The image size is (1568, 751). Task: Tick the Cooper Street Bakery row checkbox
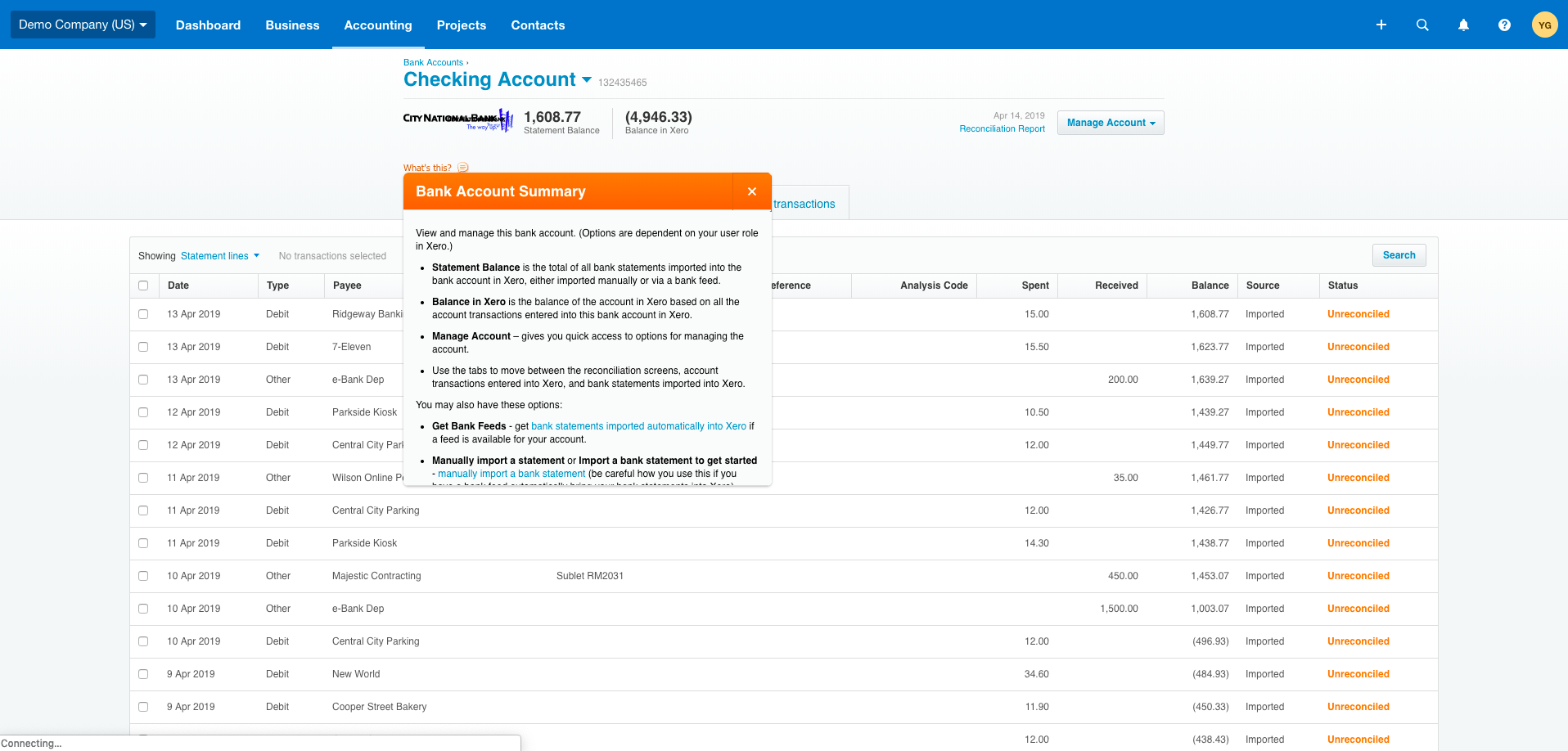pyautogui.click(x=143, y=707)
